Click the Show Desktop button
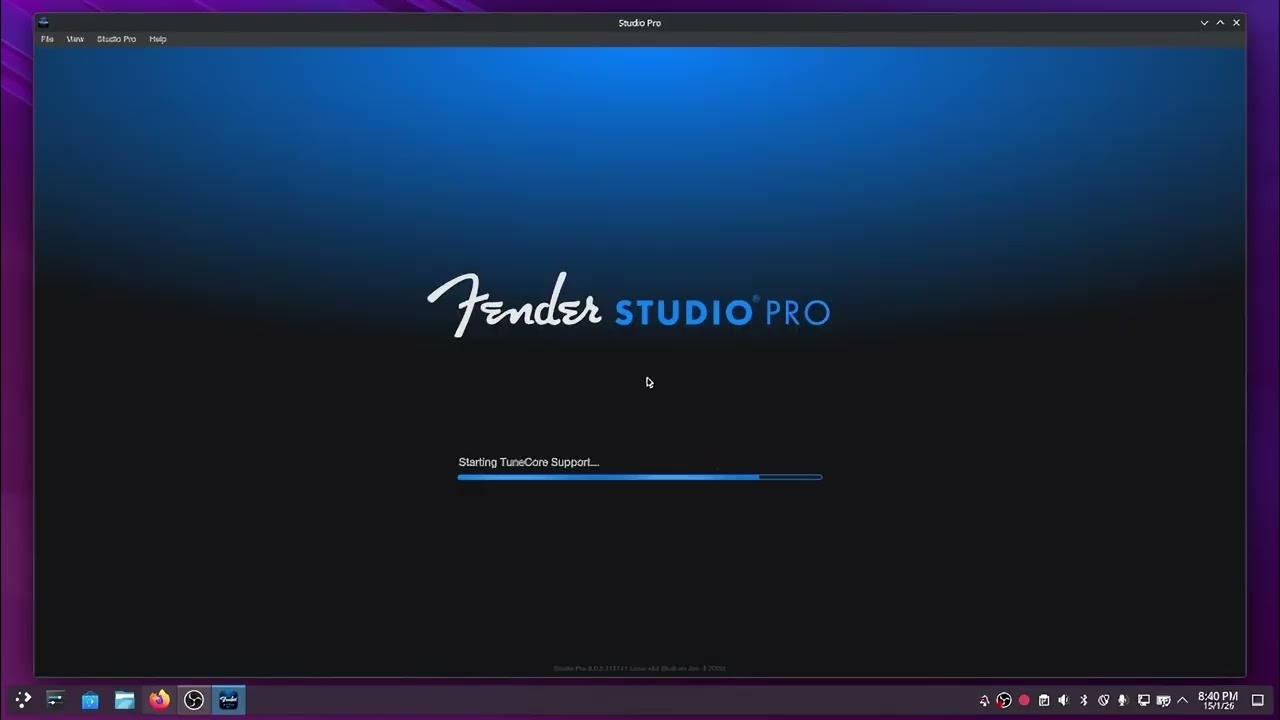 (x=1258, y=700)
